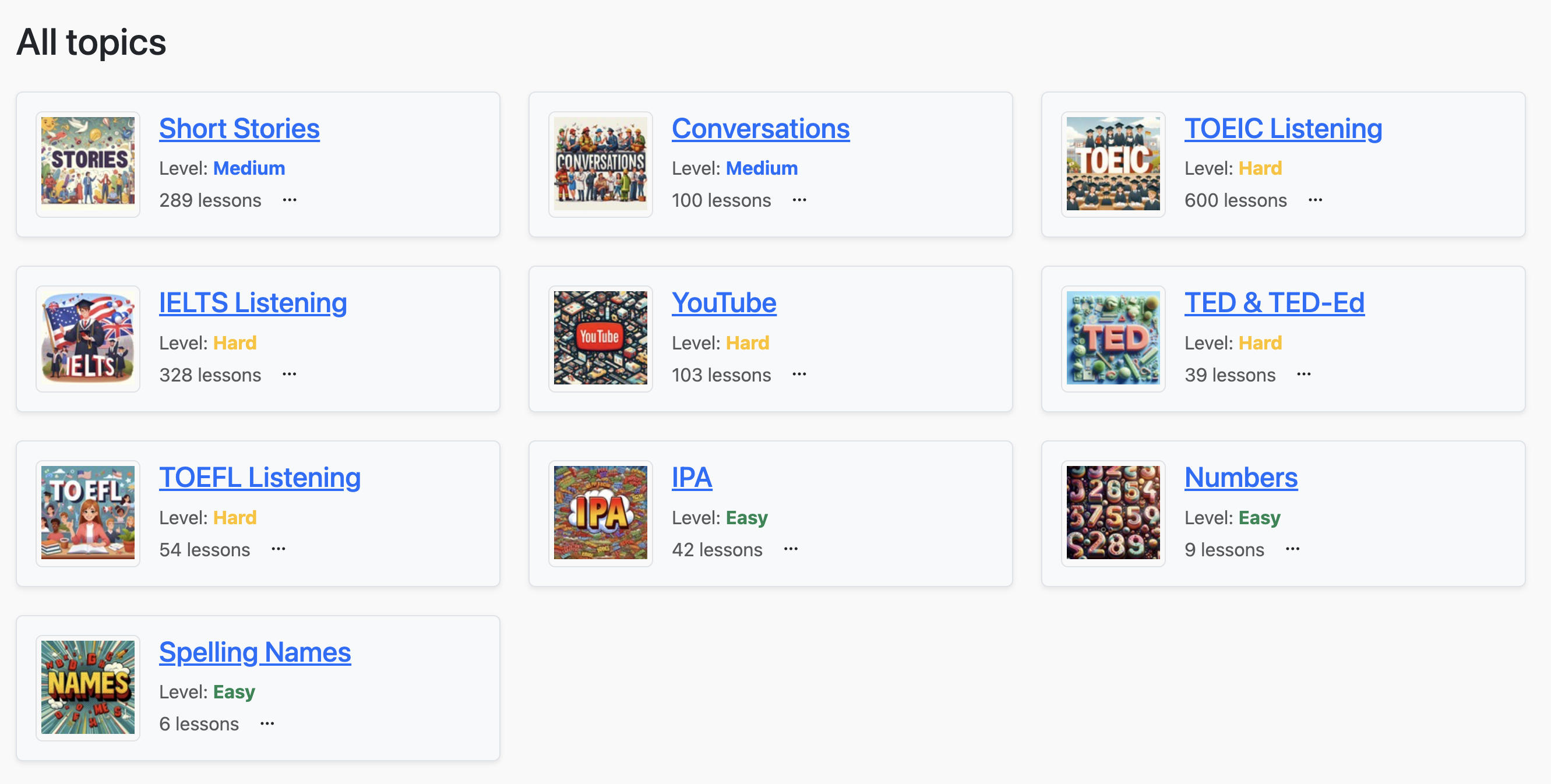Screen dimensions: 1551x784
Task: Click the ellipsis beside 6 lessons
Action: pyautogui.click(x=267, y=723)
